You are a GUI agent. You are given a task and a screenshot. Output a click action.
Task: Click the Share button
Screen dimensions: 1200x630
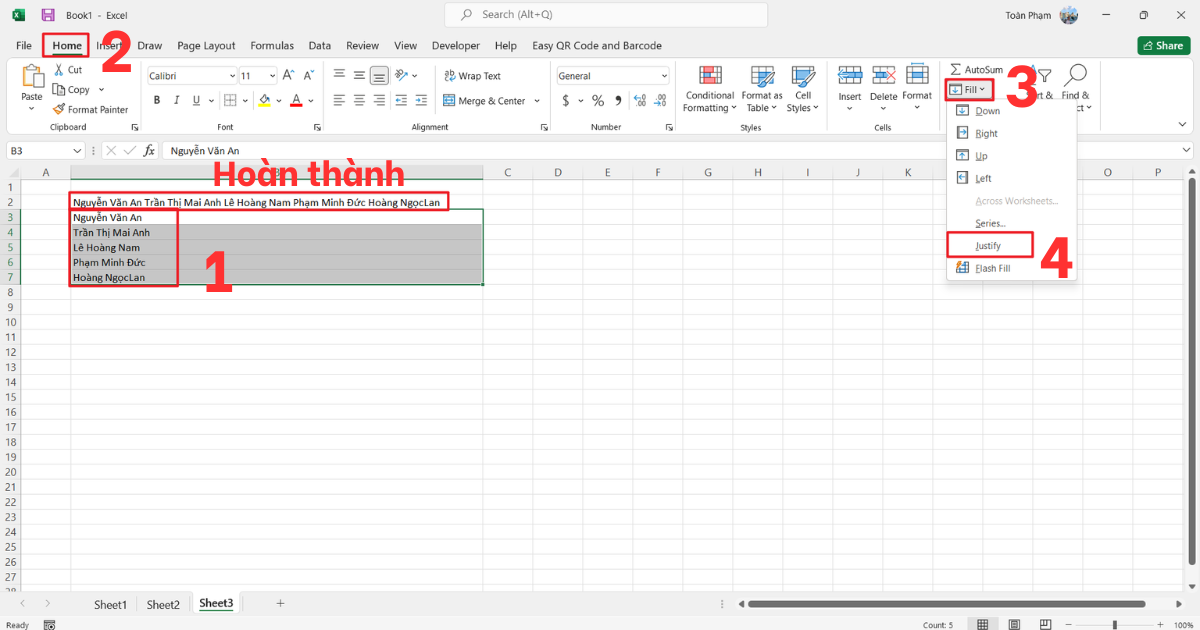coord(1163,45)
